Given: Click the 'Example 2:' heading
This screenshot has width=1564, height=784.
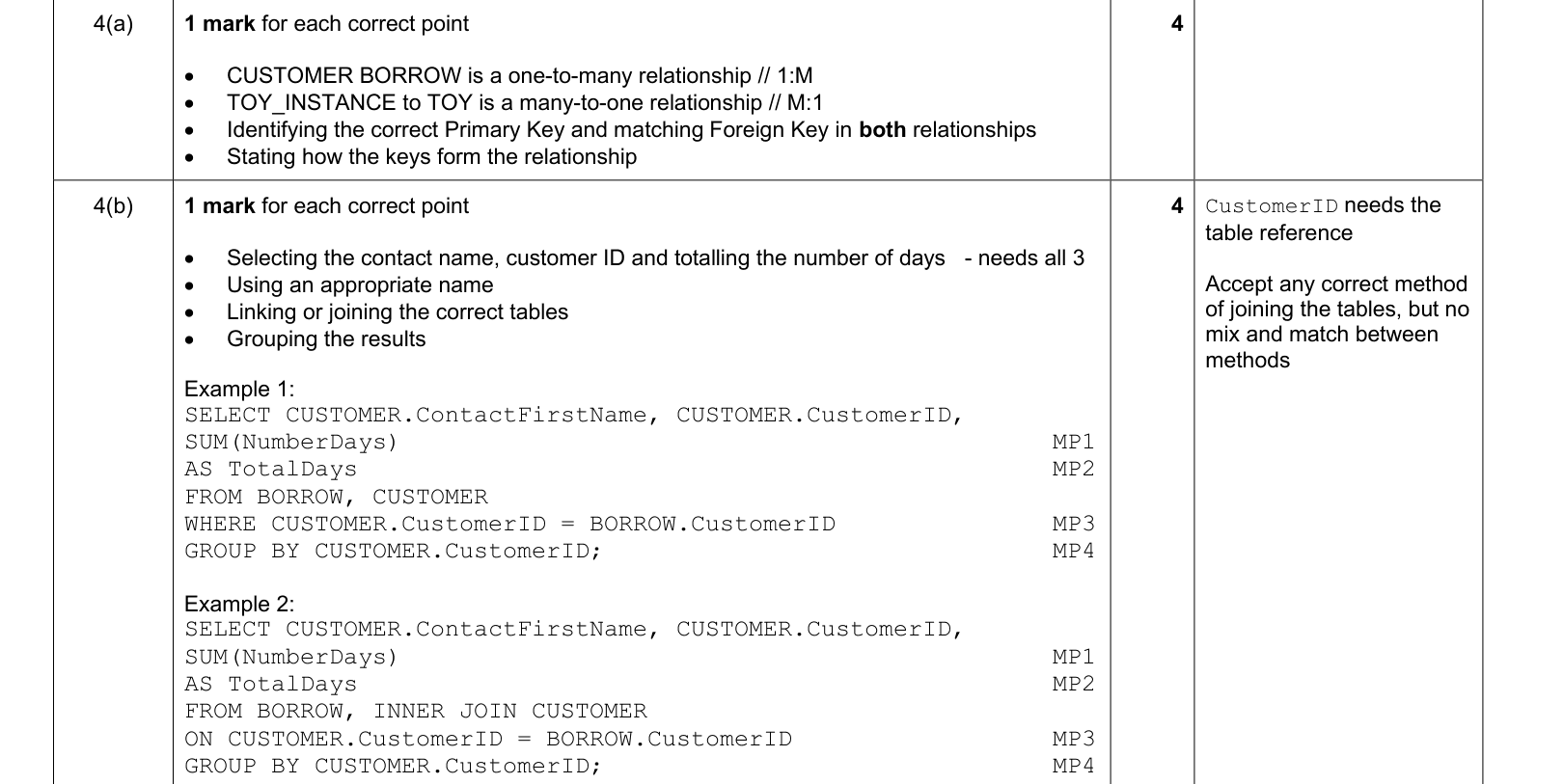Looking at the screenshot, I should click(239, 605).
